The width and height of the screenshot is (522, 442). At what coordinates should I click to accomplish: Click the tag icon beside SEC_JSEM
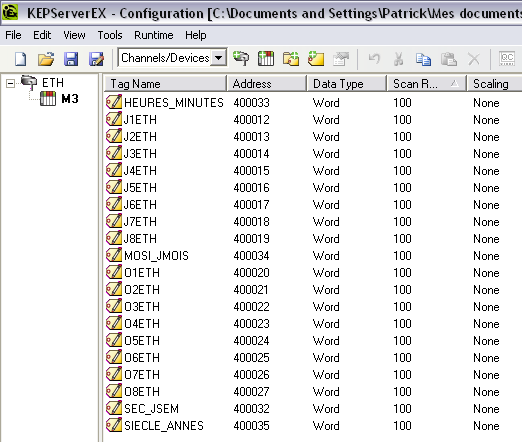114,408
